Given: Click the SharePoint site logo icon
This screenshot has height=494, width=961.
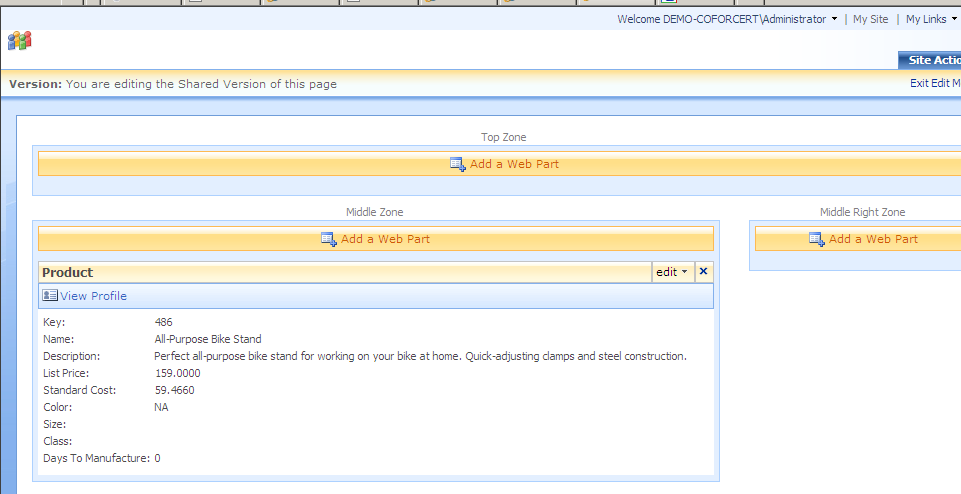Looking at the screenshot, I should 19,40.
